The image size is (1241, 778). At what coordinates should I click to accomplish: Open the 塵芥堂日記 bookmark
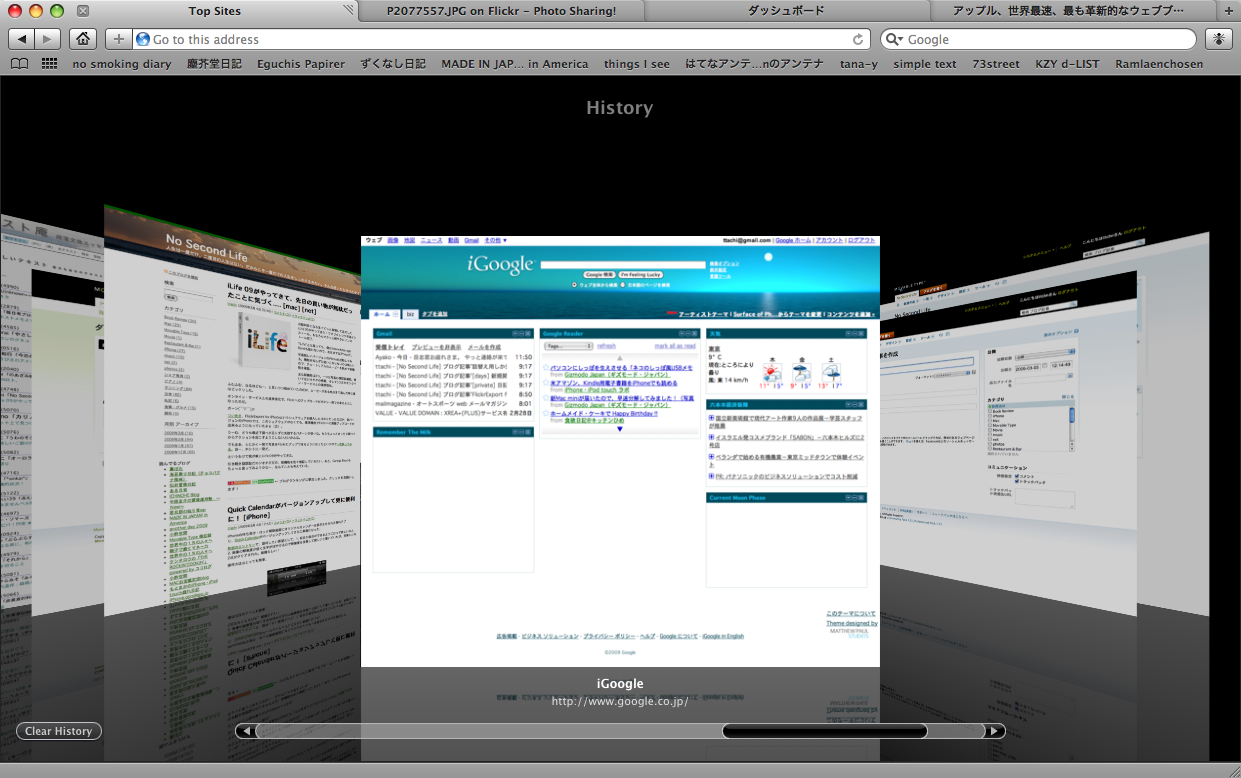tap(214, 64)
